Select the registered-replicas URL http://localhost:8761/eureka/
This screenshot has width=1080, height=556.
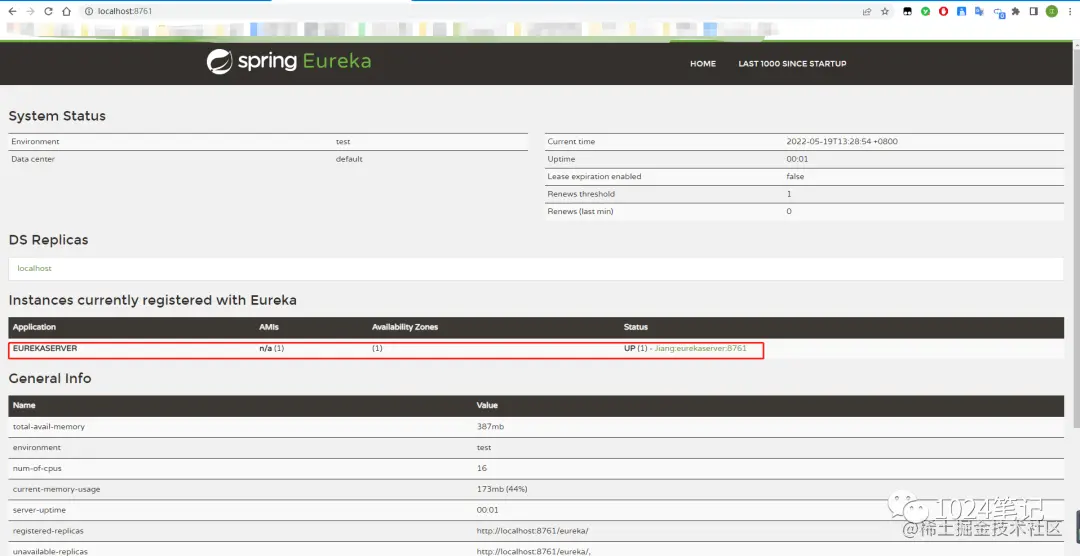click(532, 531)
